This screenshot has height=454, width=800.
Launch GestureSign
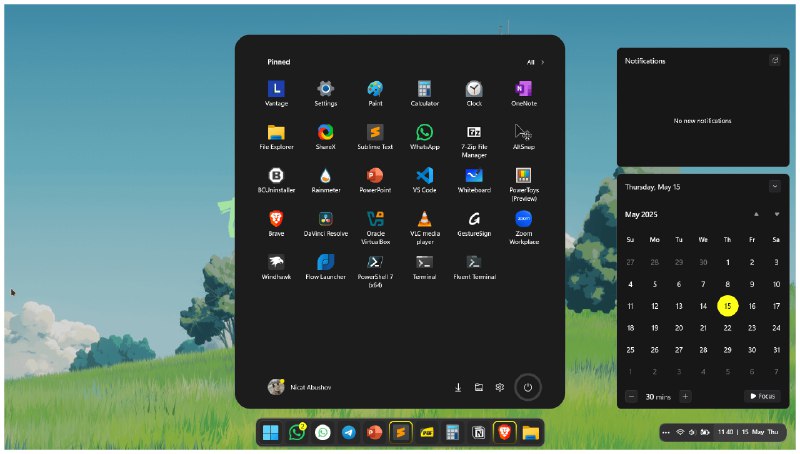point(474,223)
